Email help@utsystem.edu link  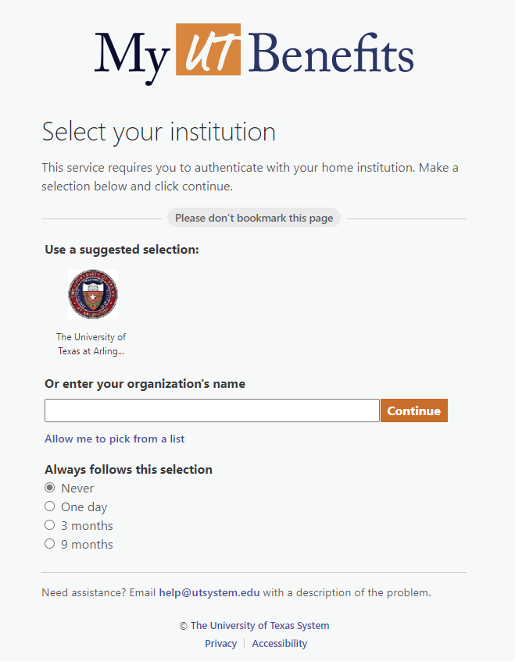(x=209, y=593)
